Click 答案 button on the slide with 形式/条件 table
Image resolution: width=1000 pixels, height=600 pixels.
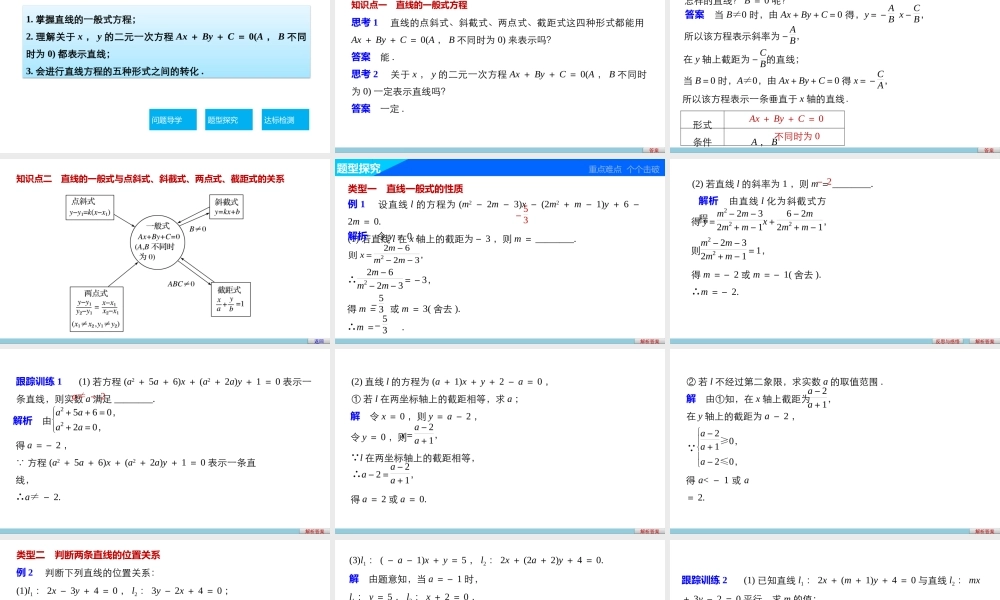(988, 150)
